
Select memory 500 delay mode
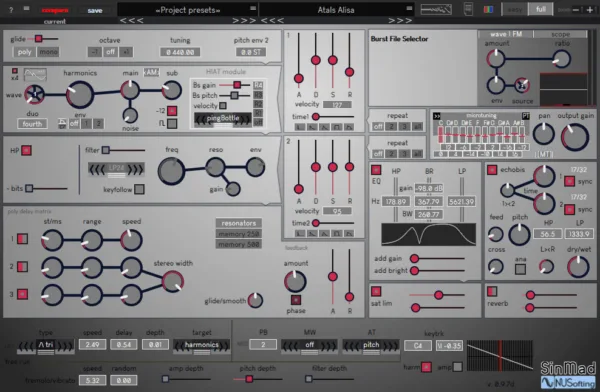pos(239,244)
